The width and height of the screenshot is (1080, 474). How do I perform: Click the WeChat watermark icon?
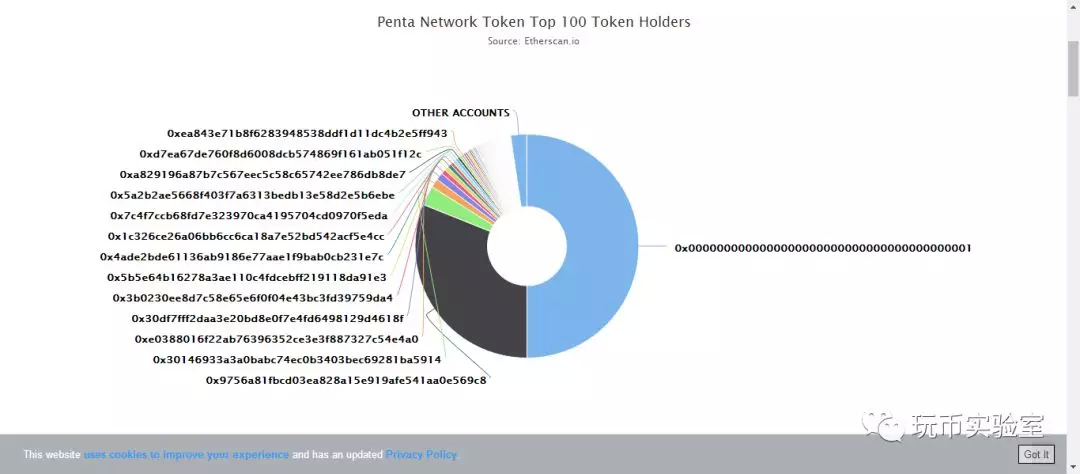884,426
